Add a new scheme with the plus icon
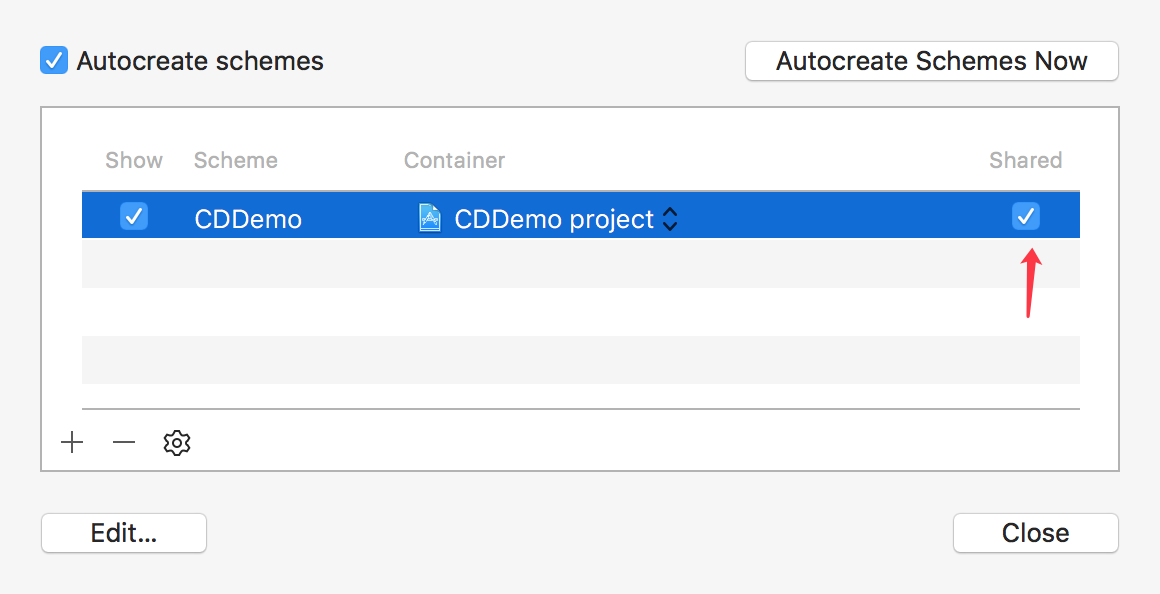The width and height of the screenshot is (1160, 594). [72, 443]
